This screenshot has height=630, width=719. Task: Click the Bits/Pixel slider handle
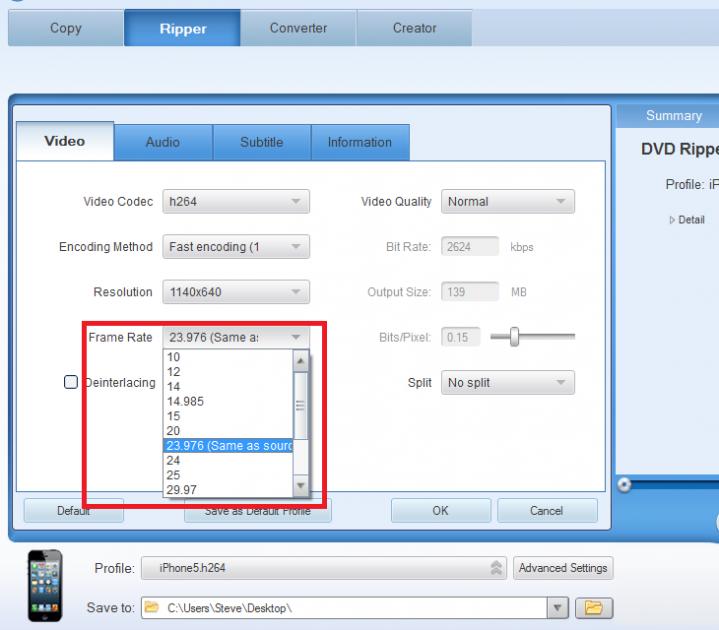(x=514, y=337)
